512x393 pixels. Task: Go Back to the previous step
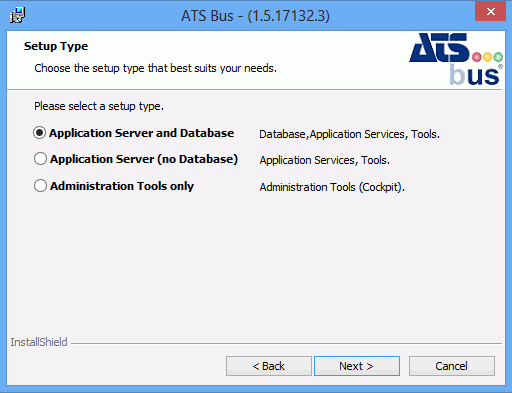(269, 366)
